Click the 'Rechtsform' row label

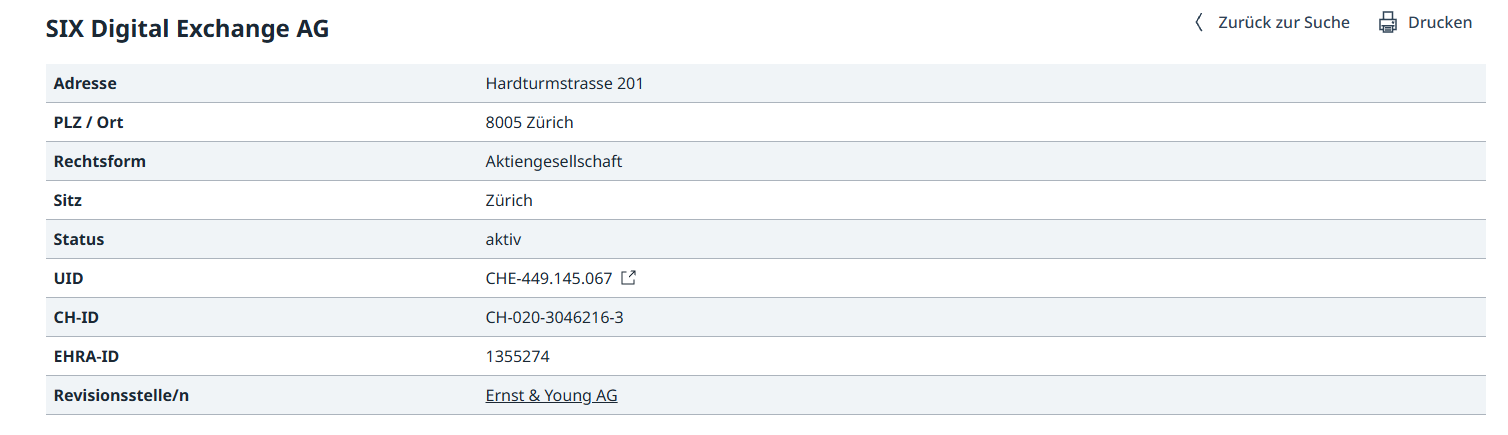tap(99, 161)
